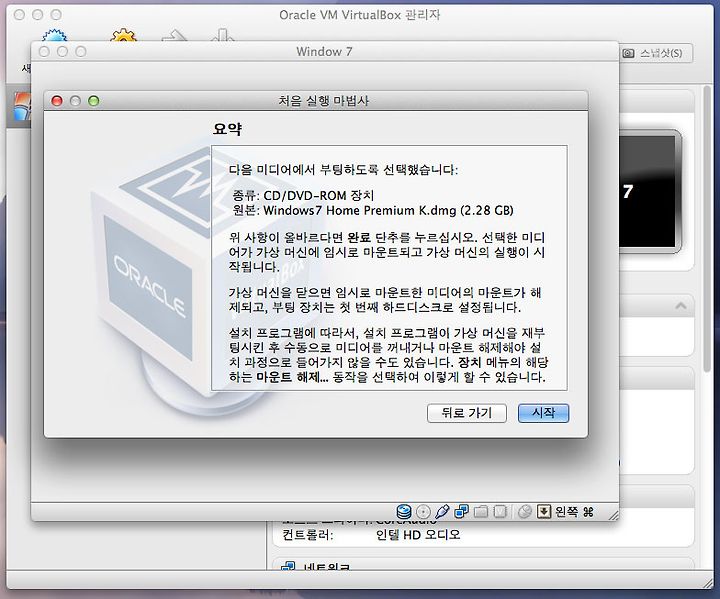The image size is (720, 599).
Task: Click the USB devices status icon
Action: coord(442,511)
